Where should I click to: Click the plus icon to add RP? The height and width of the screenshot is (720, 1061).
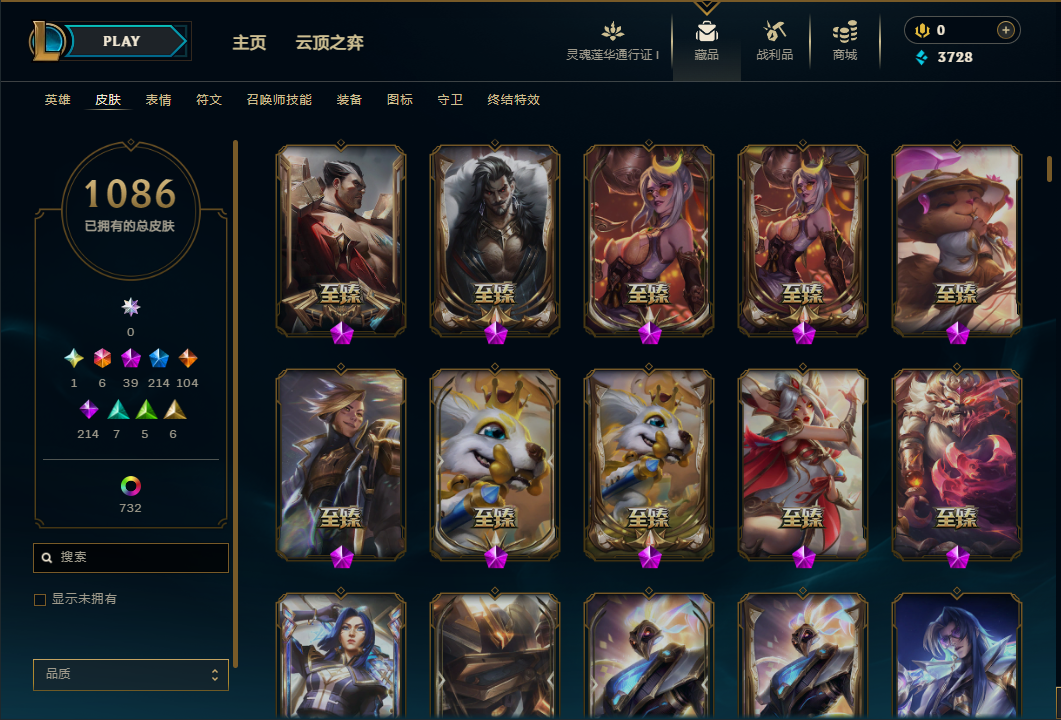pyautogui.click(x=1006, y=30)
